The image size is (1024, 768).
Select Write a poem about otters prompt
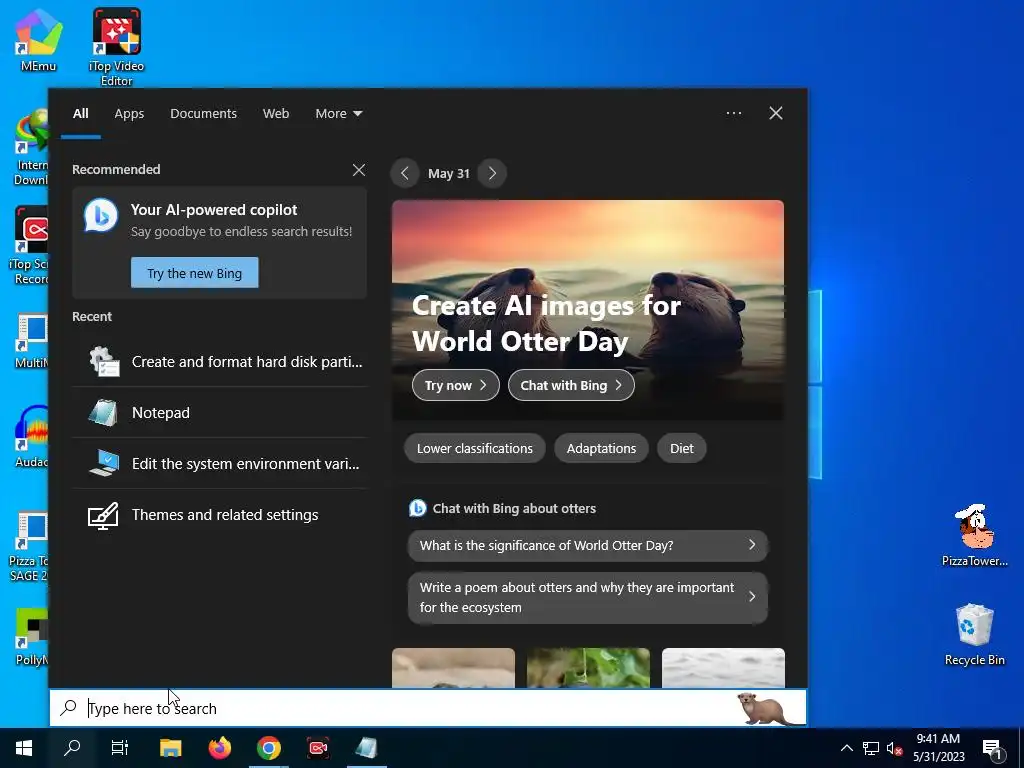point(588,598)
